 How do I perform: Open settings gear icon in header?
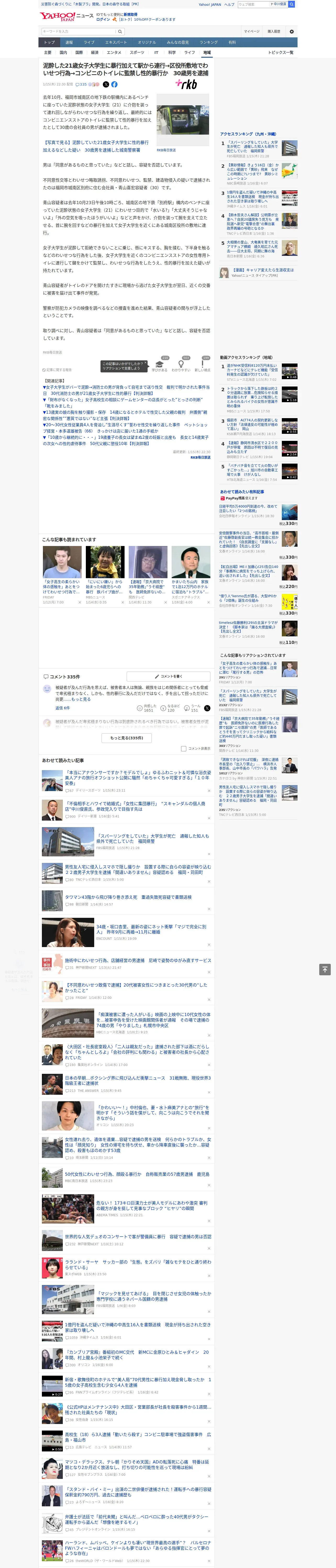[x=292, y=31]
